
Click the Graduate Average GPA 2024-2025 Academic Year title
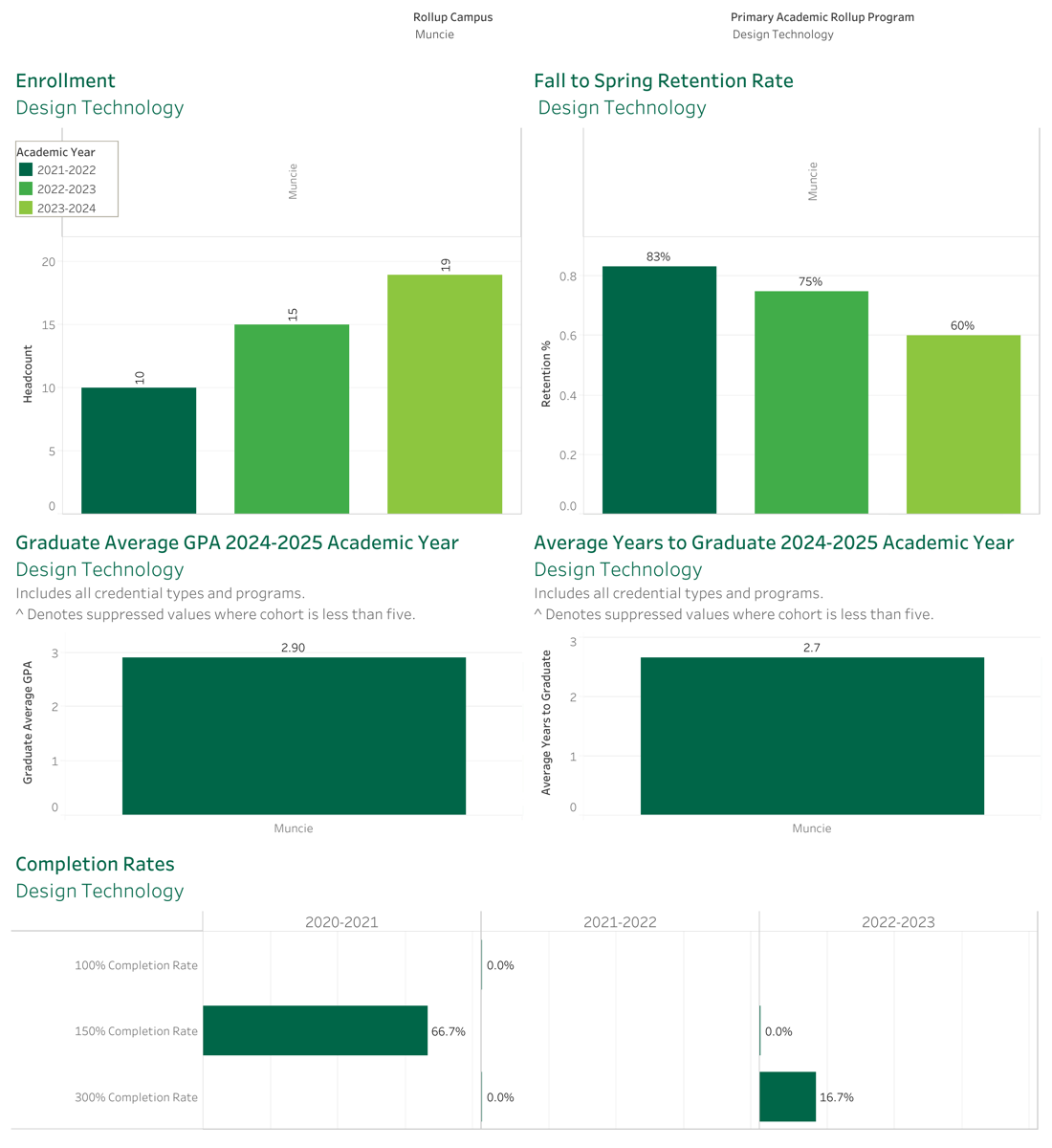(237, 542)
